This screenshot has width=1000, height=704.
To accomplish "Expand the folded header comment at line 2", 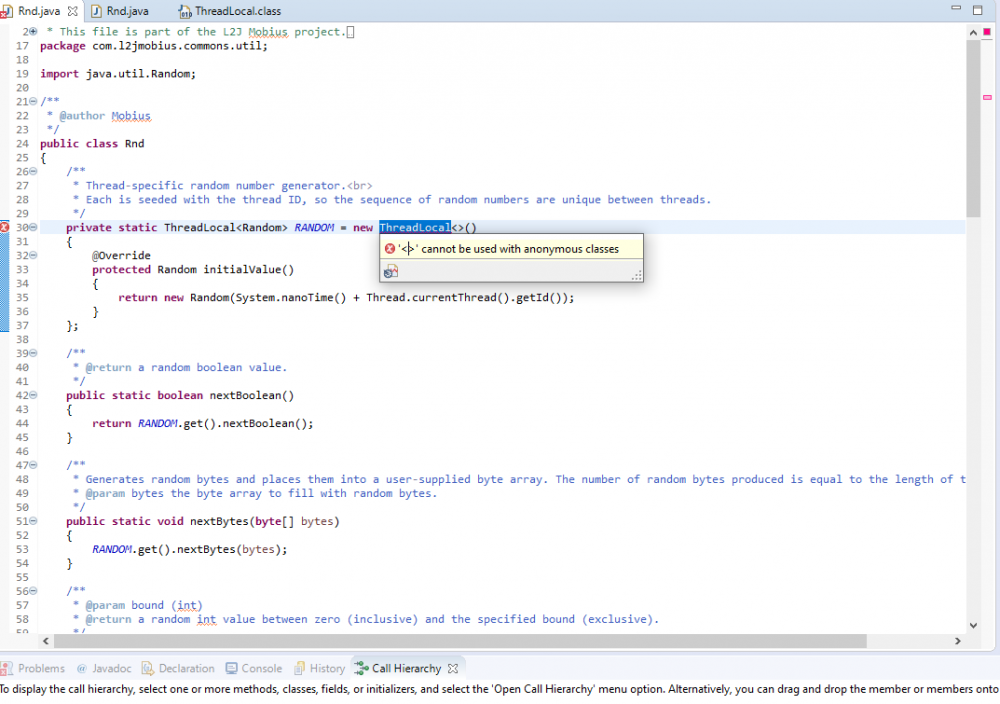I will pyautogui.click(x=34, y=32).
